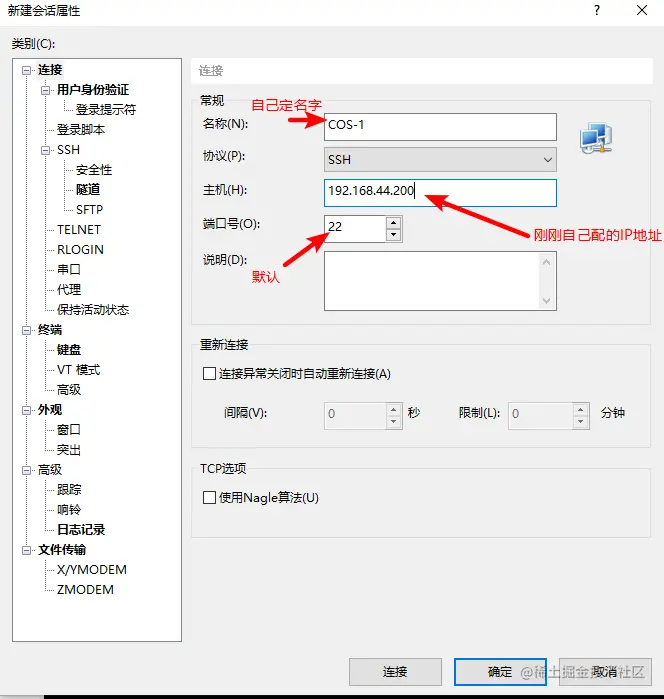Select VT 模式 tree item
This screenshot has width=664, height=699.
[x=78, y=370]
